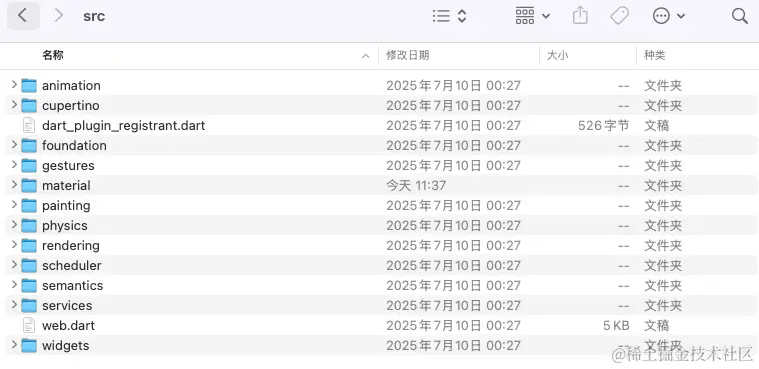This screenshot has height=369, width=759.
Task: Select the web.dart document icon
Action: pyautogui.click(x=29, y=325)
